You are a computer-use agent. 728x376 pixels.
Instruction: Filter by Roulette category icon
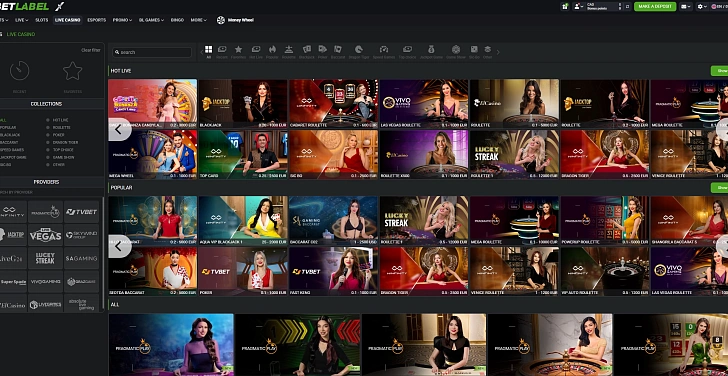(x=289, y=49)
